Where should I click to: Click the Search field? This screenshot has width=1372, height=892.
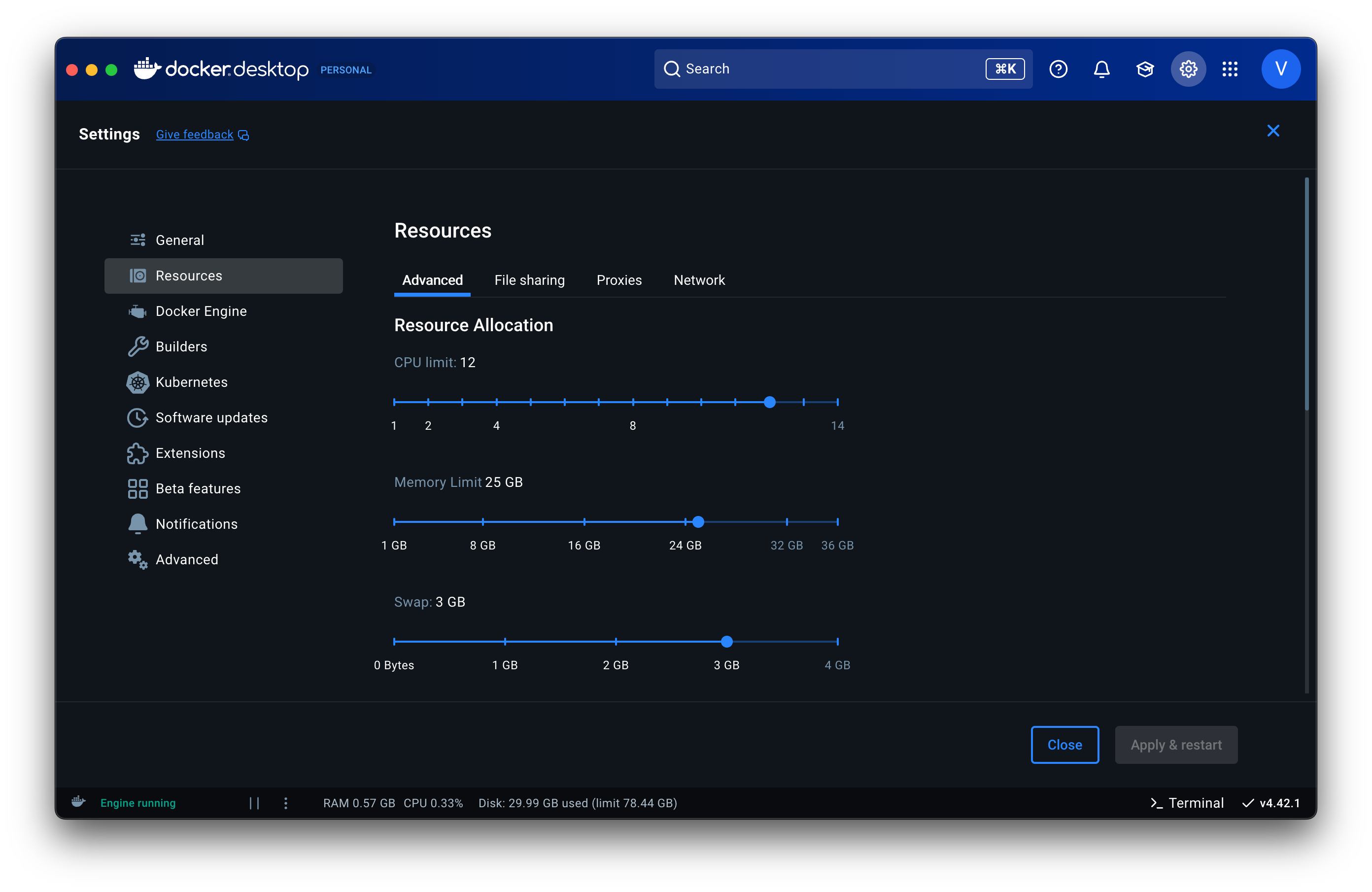[x=843, y=69]
